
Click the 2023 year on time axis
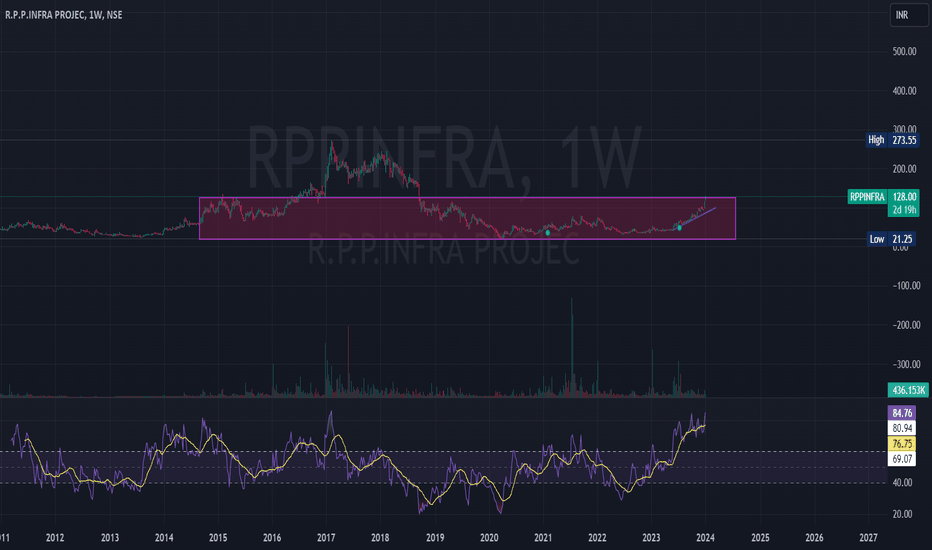pyautogui.click(x=651, y=538)
